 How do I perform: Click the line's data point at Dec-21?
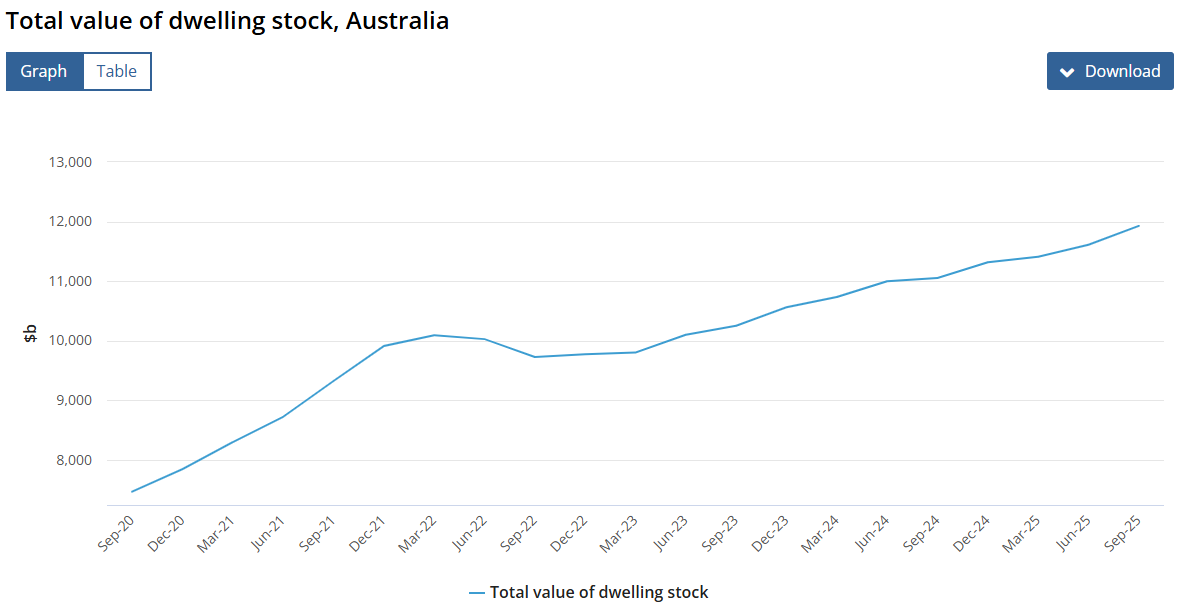pos(384,346)
